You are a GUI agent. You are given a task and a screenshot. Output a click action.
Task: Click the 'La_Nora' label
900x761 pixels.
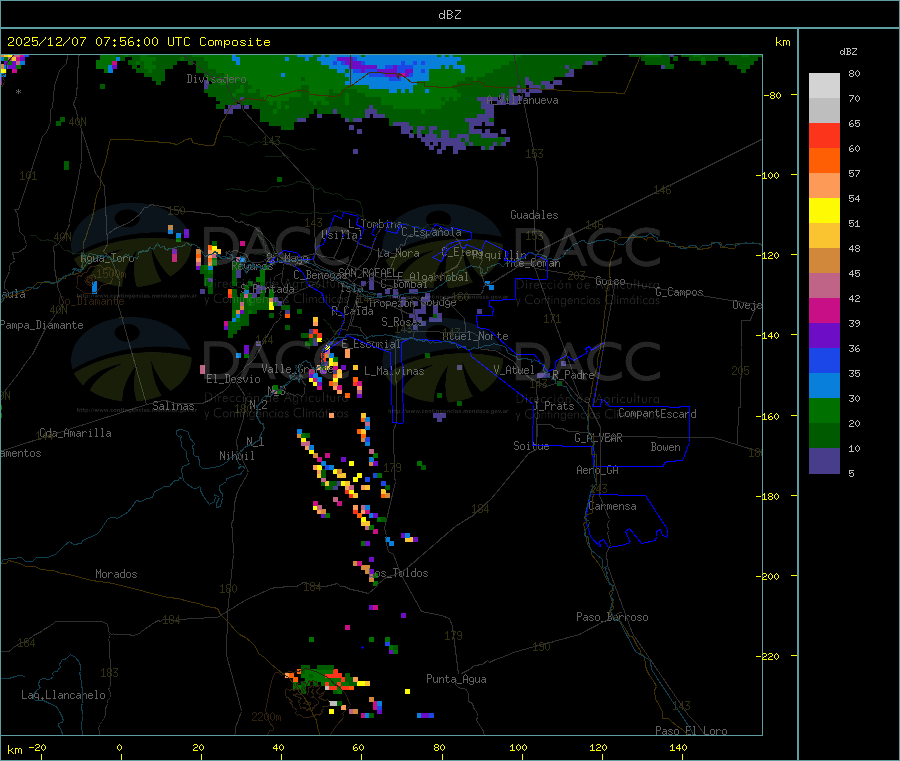398,253
